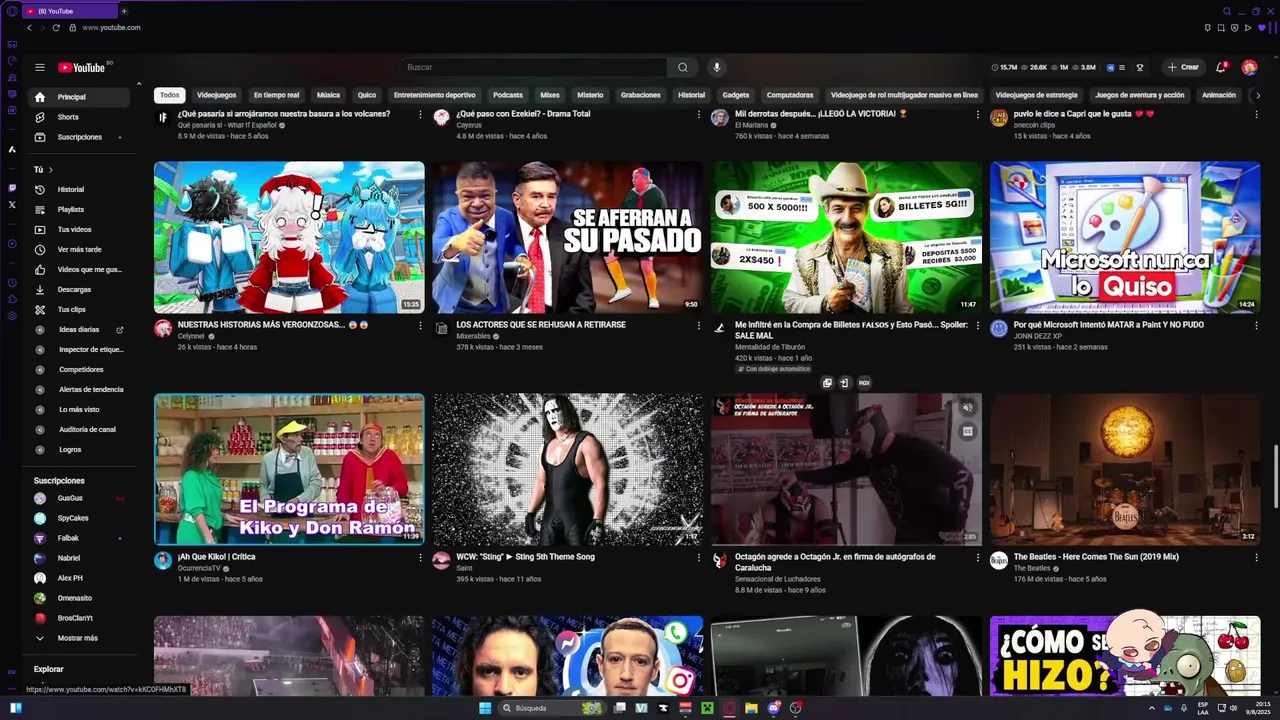Open options for The Beatles video
The height and width of the screenshot is (720, 1280).
[x=1256, y=558]
